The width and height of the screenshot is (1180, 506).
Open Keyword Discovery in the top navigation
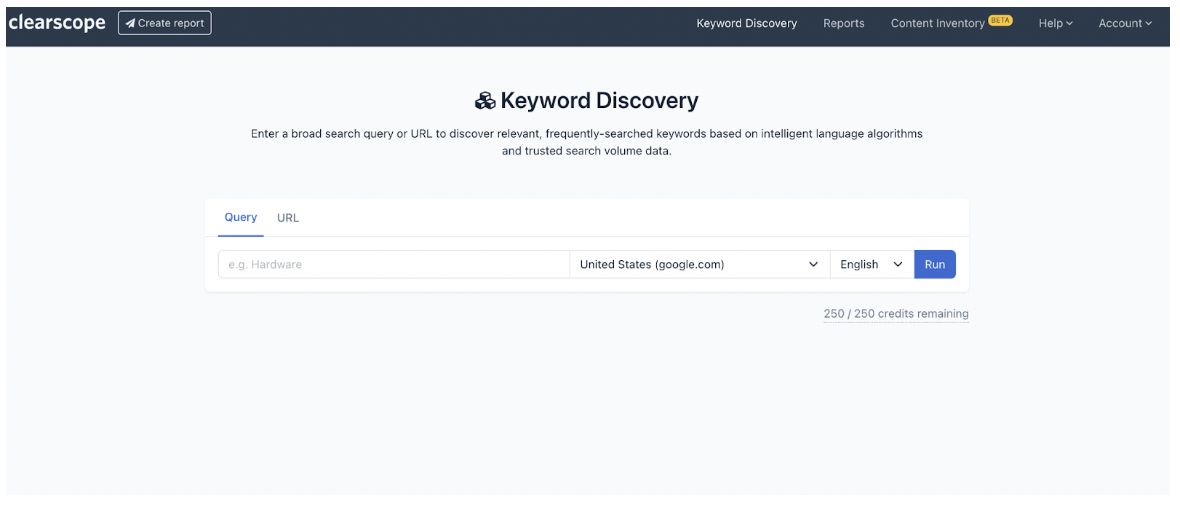(x=747, y=23)
